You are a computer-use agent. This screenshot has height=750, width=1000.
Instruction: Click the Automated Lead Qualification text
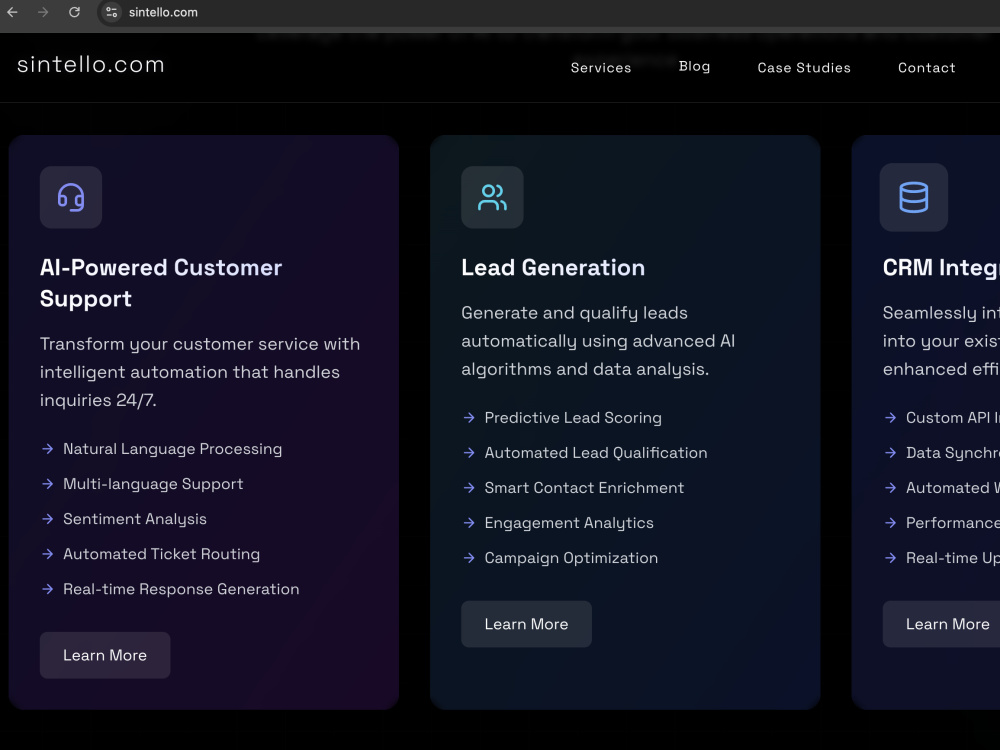596,453
